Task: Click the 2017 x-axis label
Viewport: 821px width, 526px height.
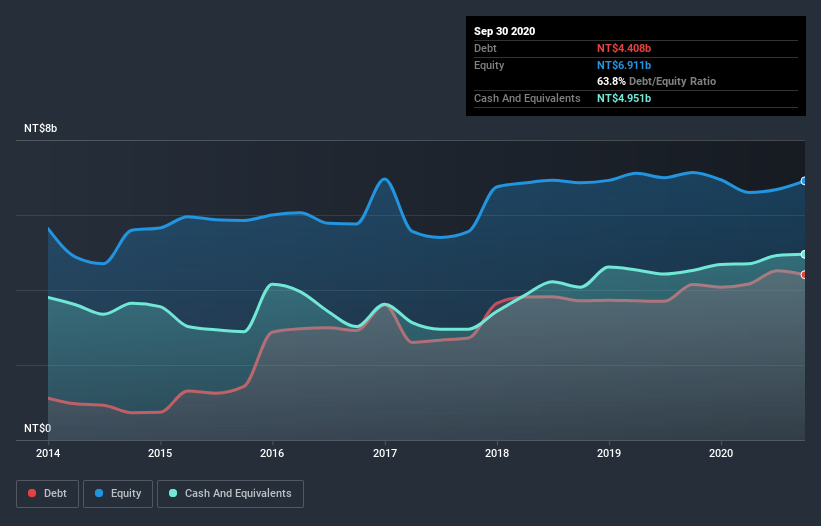Action: click(x=385, y=453)
